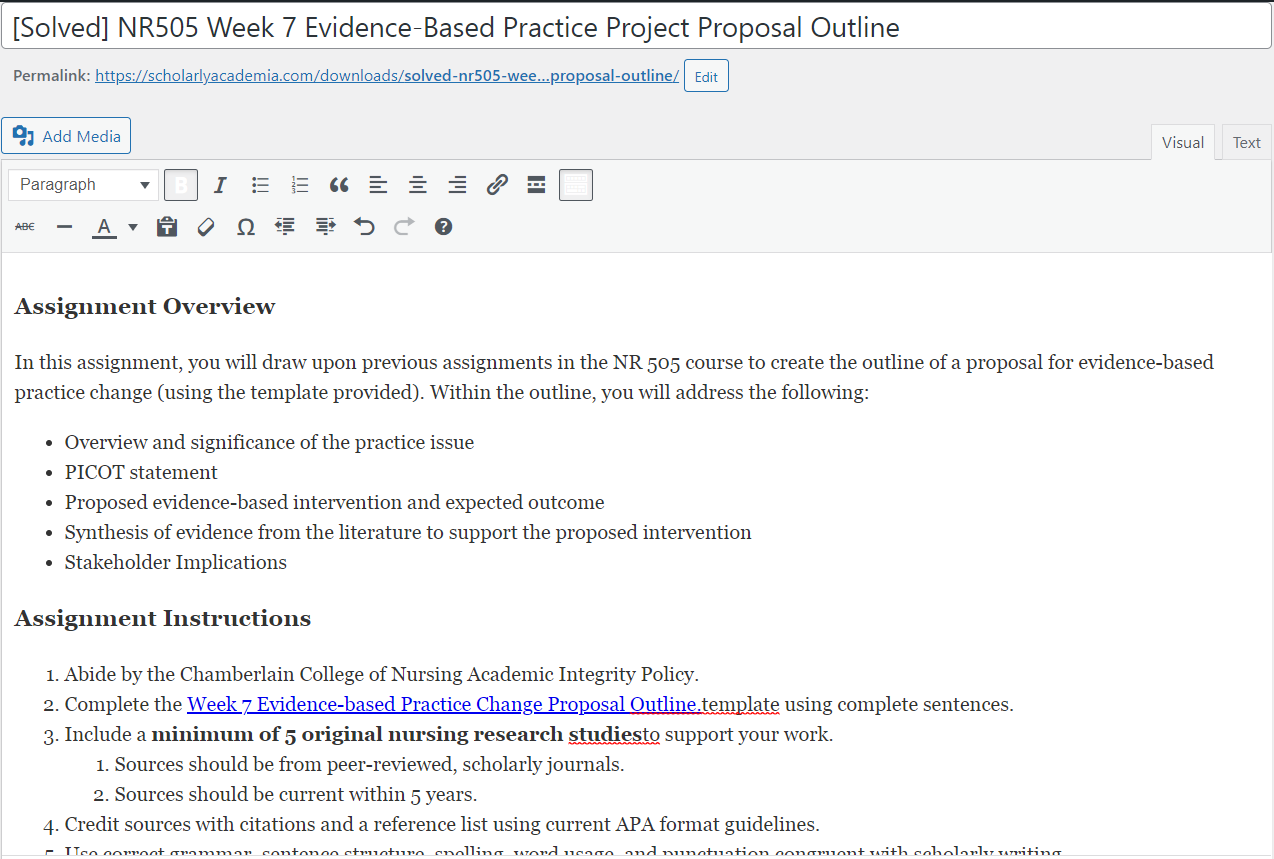Click the 'Stakeholder Implications' bullet
Screen dimensions: 1274x859
click(x=176, y=562)
